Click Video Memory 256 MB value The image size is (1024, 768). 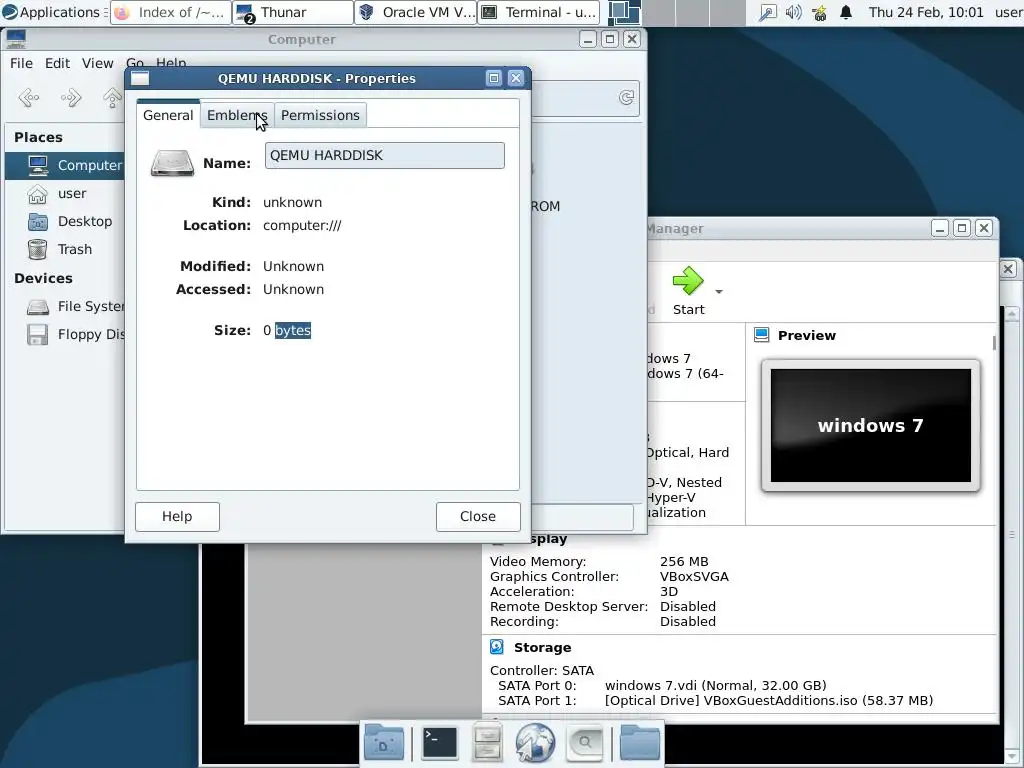point(684,562)
